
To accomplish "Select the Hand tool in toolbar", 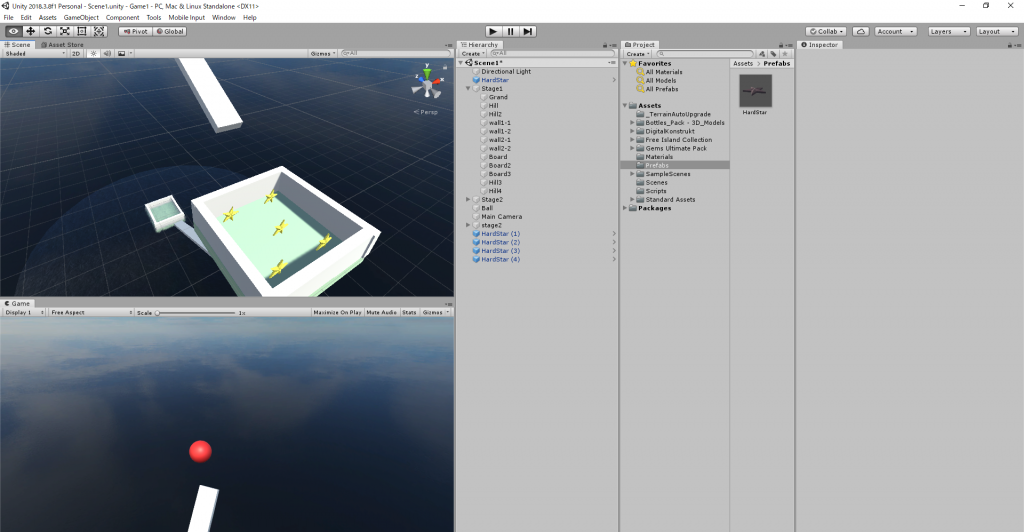I will point(13,31).
